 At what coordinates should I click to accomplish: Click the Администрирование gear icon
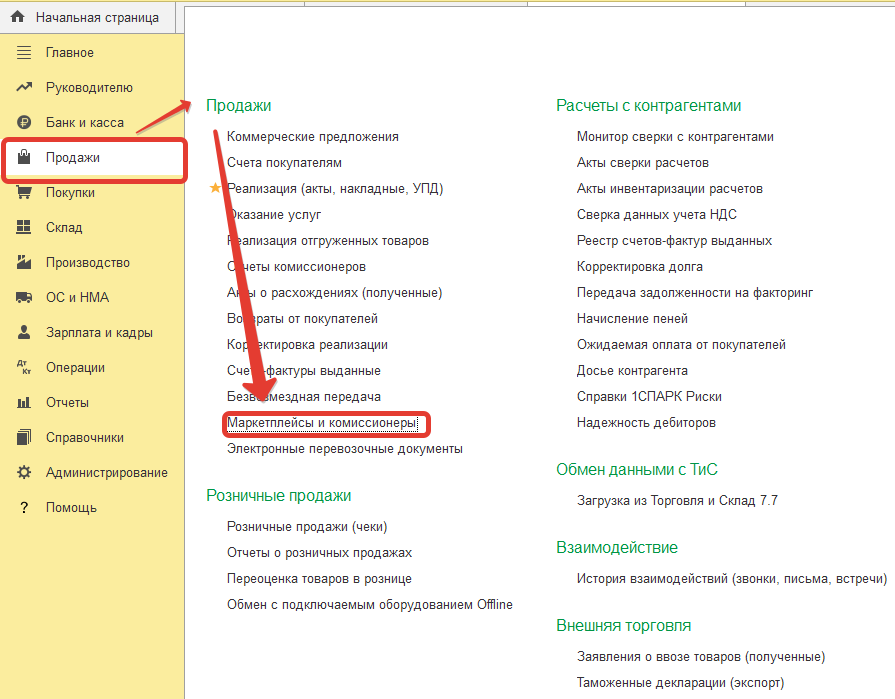click(24, 473)
